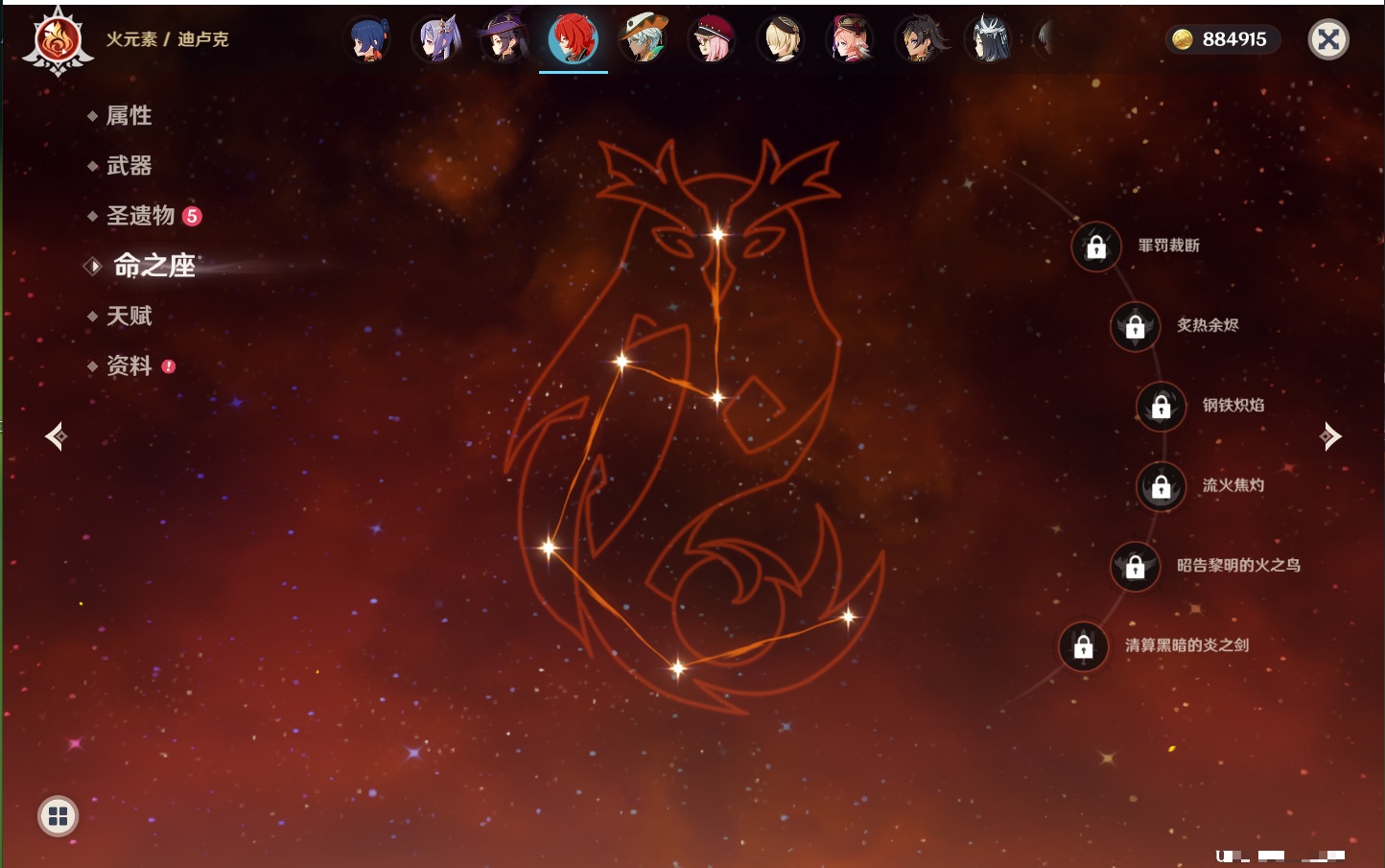Select the pink-haired avatar wearing a dark red hat
The width and height of the screenshot is (1385, 868).
[x=850, y=39]
